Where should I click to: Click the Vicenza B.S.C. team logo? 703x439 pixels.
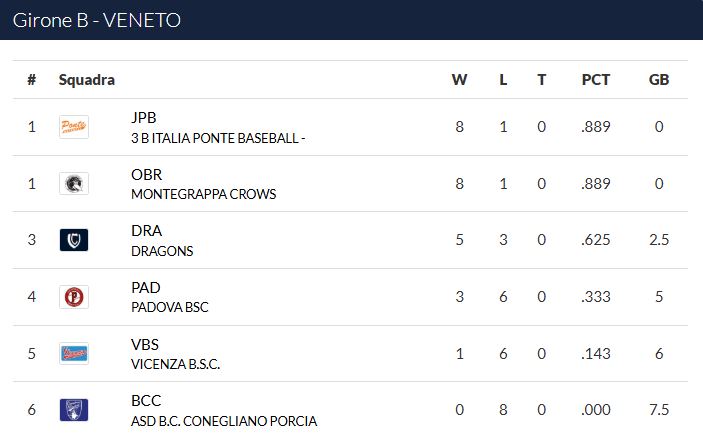(74, 353)
